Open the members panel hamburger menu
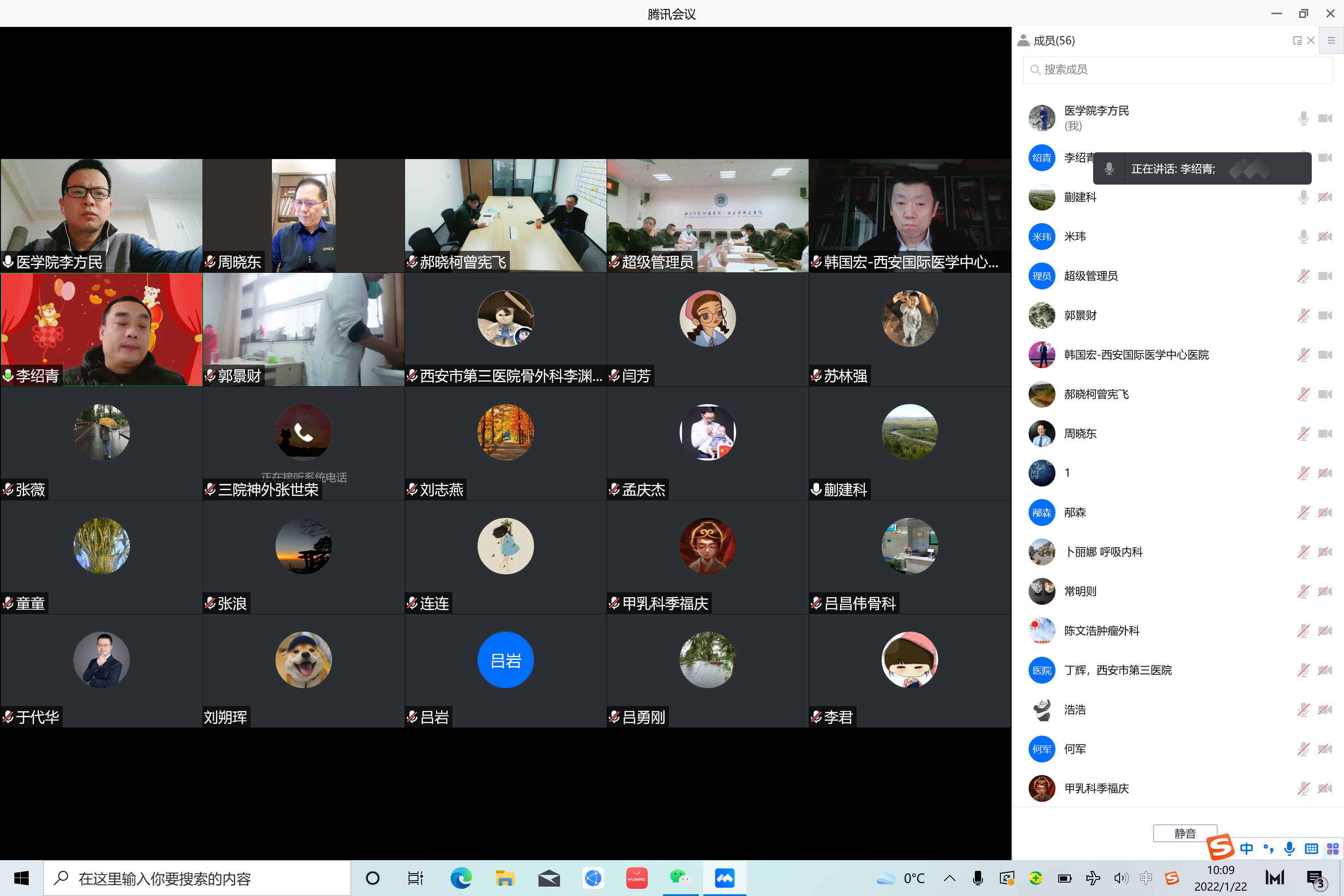This screenshot has width=1344, height=896. pyautogui.click(x=1331, y=41)
